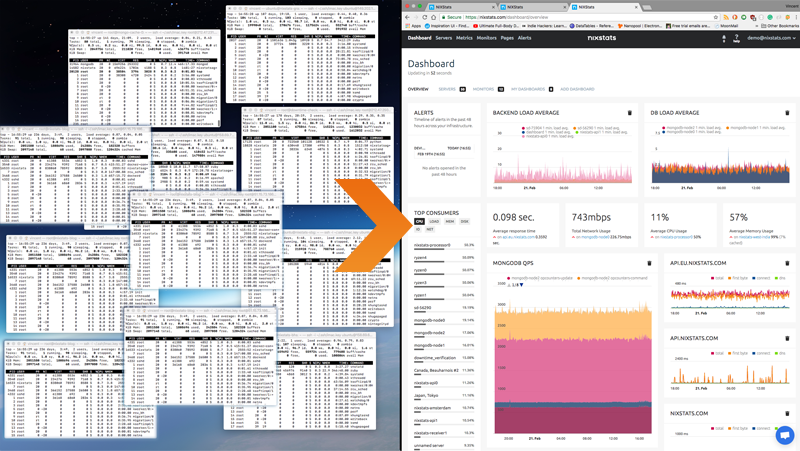The width and height of the screenshot is (800, 451).
Task: Select the Dashboard menu item
Action: point(419,38)
